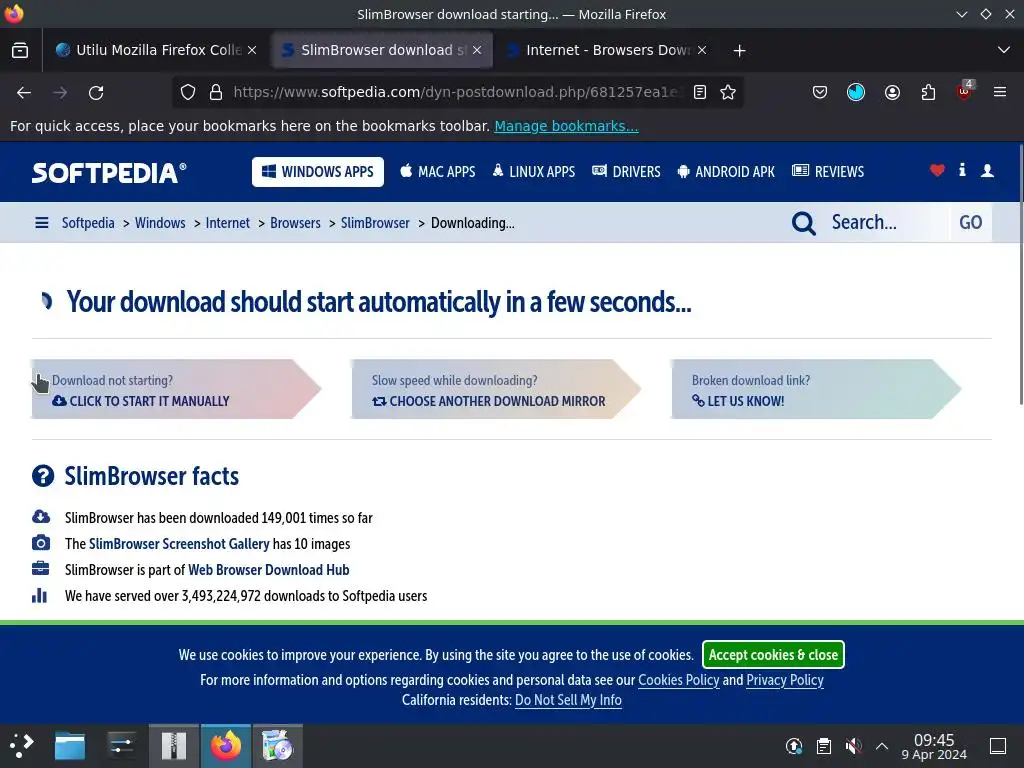The image size is (1024, 768).
Task: Click the search magnifier icon
Action: [x=803, y=223]
